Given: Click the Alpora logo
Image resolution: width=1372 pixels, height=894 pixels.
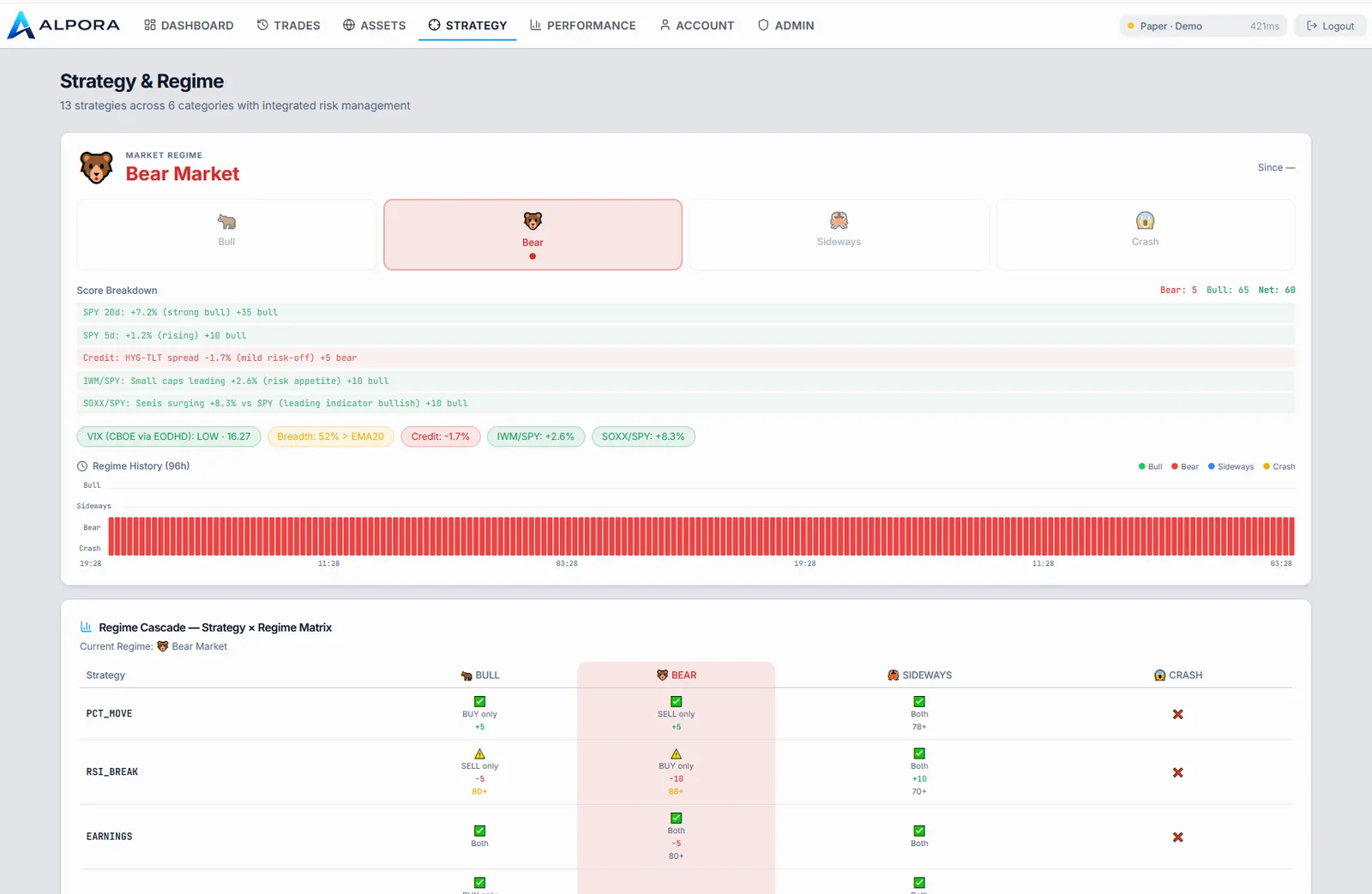Looking at the screenshot, I should click(x=63, y=25).
